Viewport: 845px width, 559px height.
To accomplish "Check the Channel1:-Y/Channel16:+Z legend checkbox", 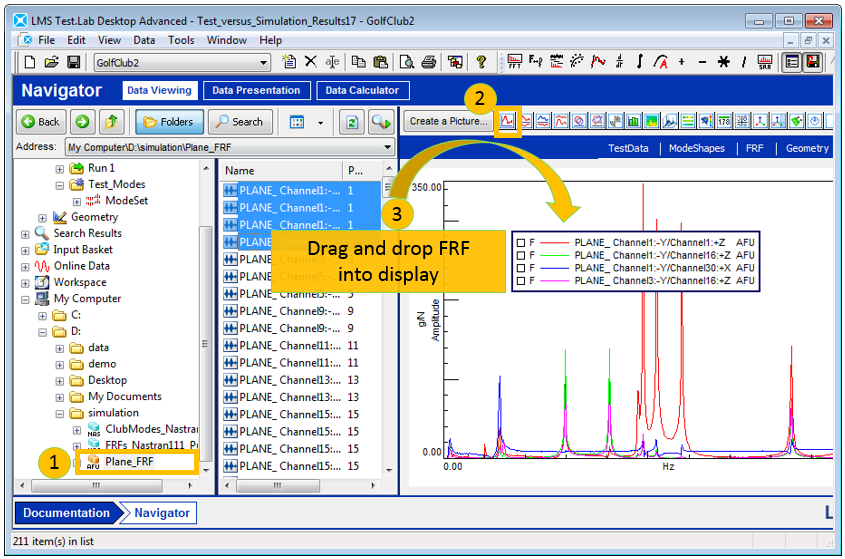I will click(x=520, y=255).
